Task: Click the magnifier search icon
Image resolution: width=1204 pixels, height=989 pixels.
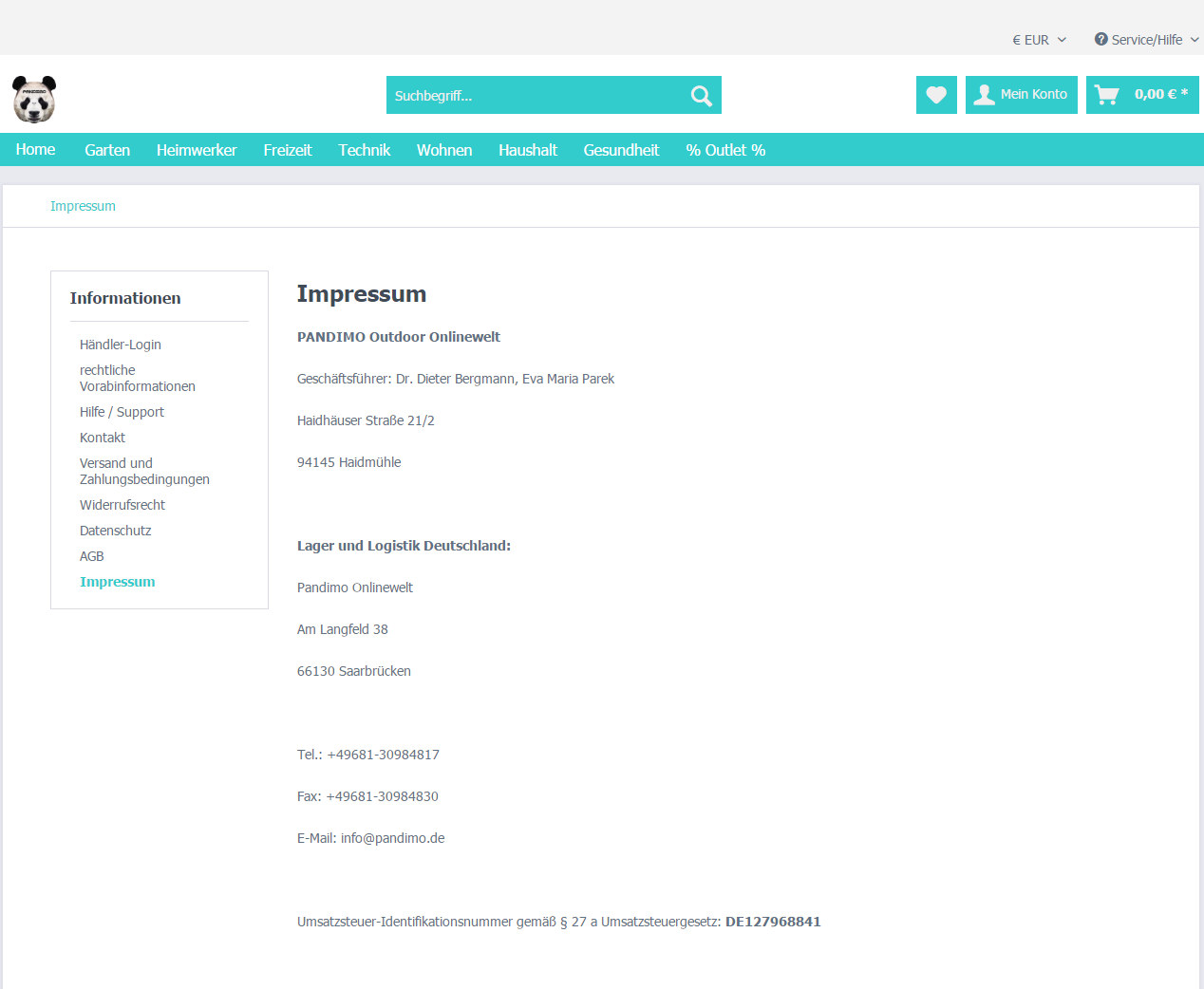Action: click(701, 95)
